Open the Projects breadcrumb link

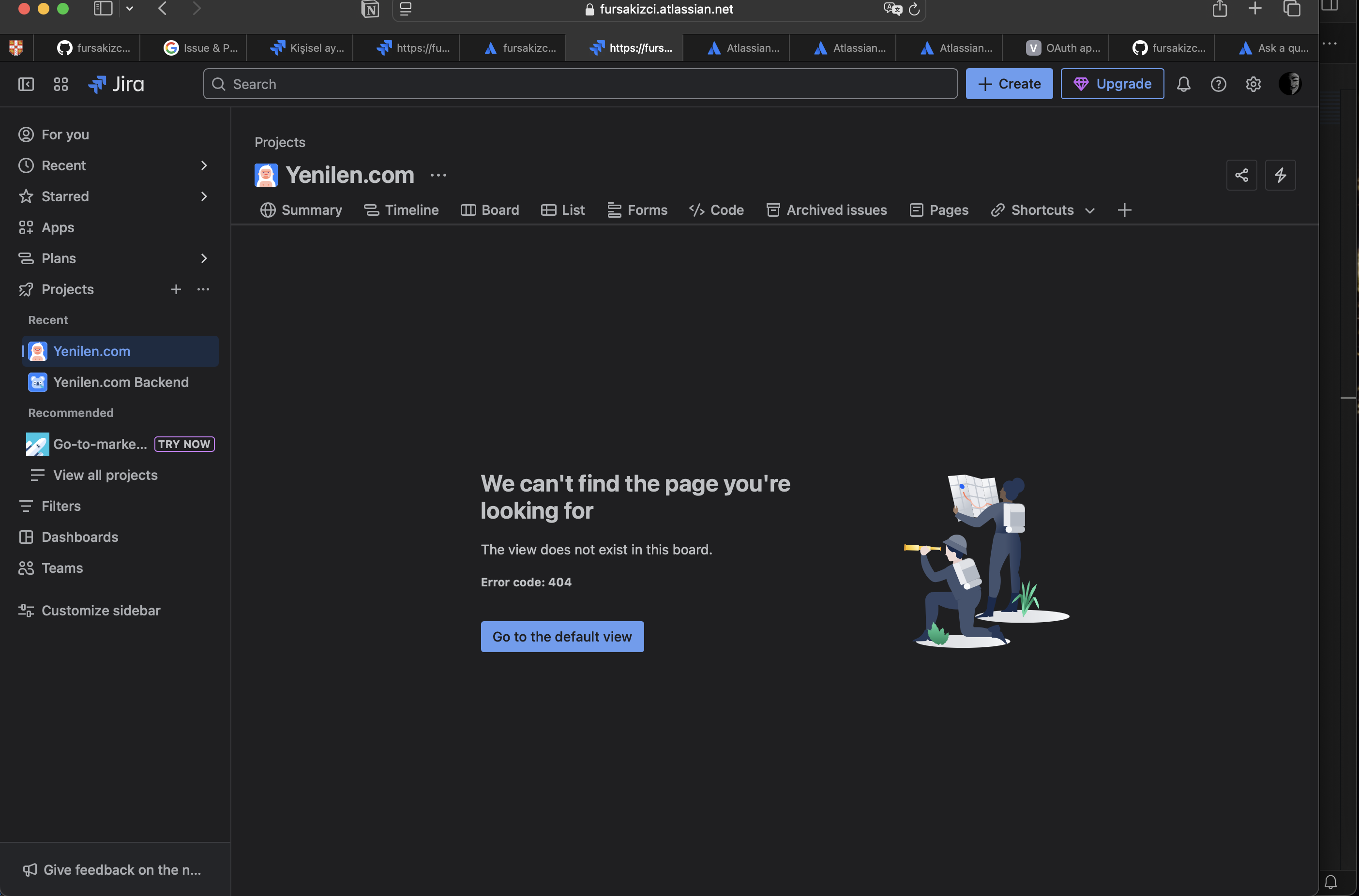click(280, 142)
